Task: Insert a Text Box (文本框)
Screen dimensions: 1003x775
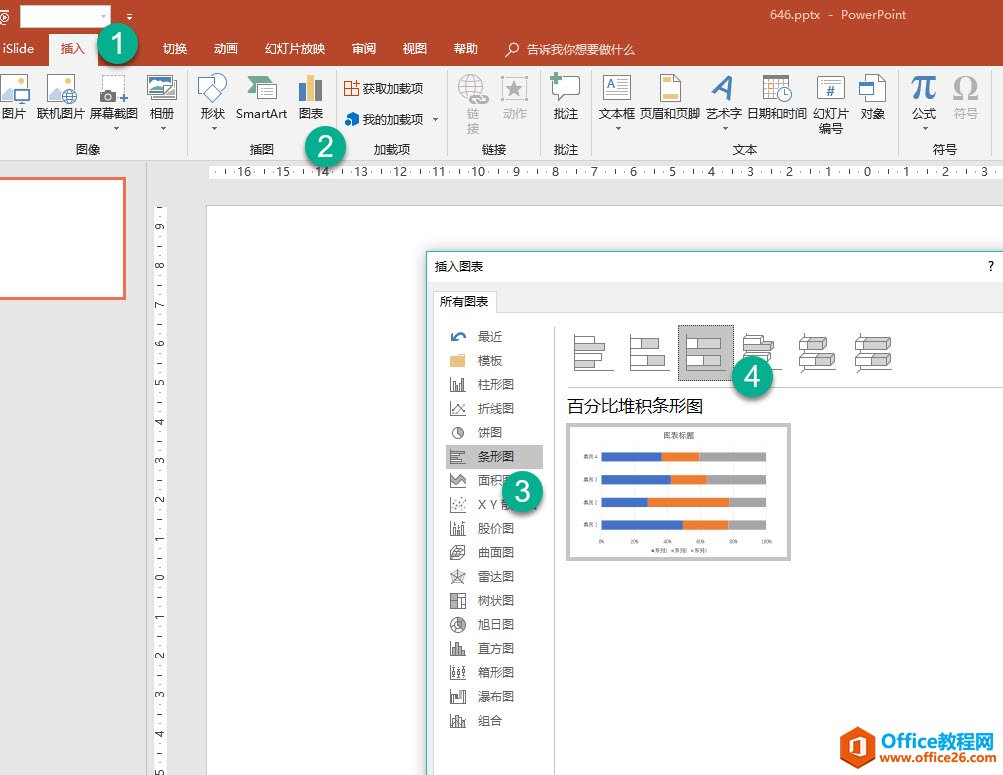Action: (x=617, y=97)
